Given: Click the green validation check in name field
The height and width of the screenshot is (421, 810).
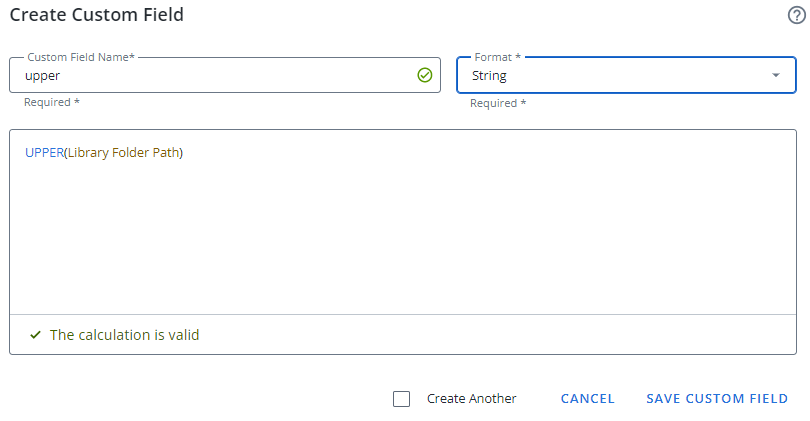Looking at the screenshot, I should coord(424,75).
